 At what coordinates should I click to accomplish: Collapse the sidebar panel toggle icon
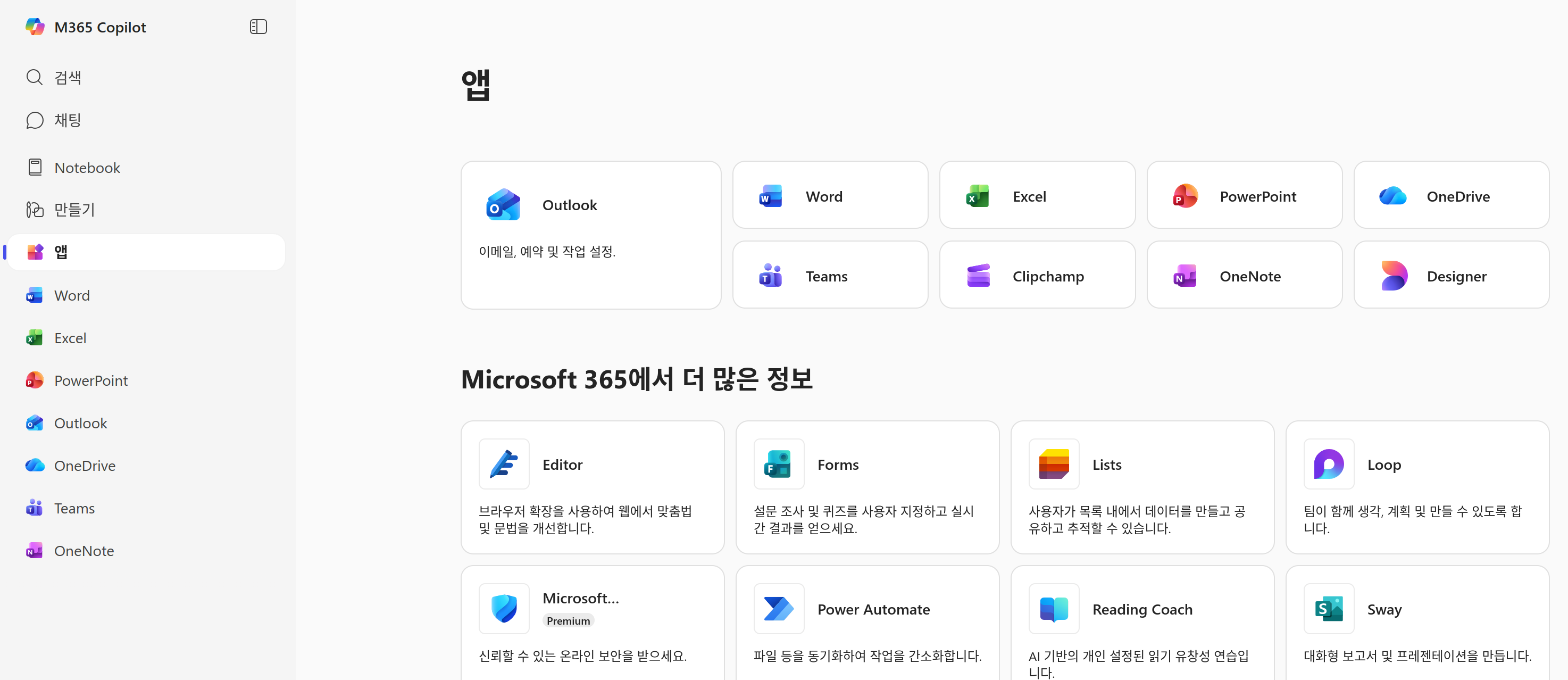(258, 27)
